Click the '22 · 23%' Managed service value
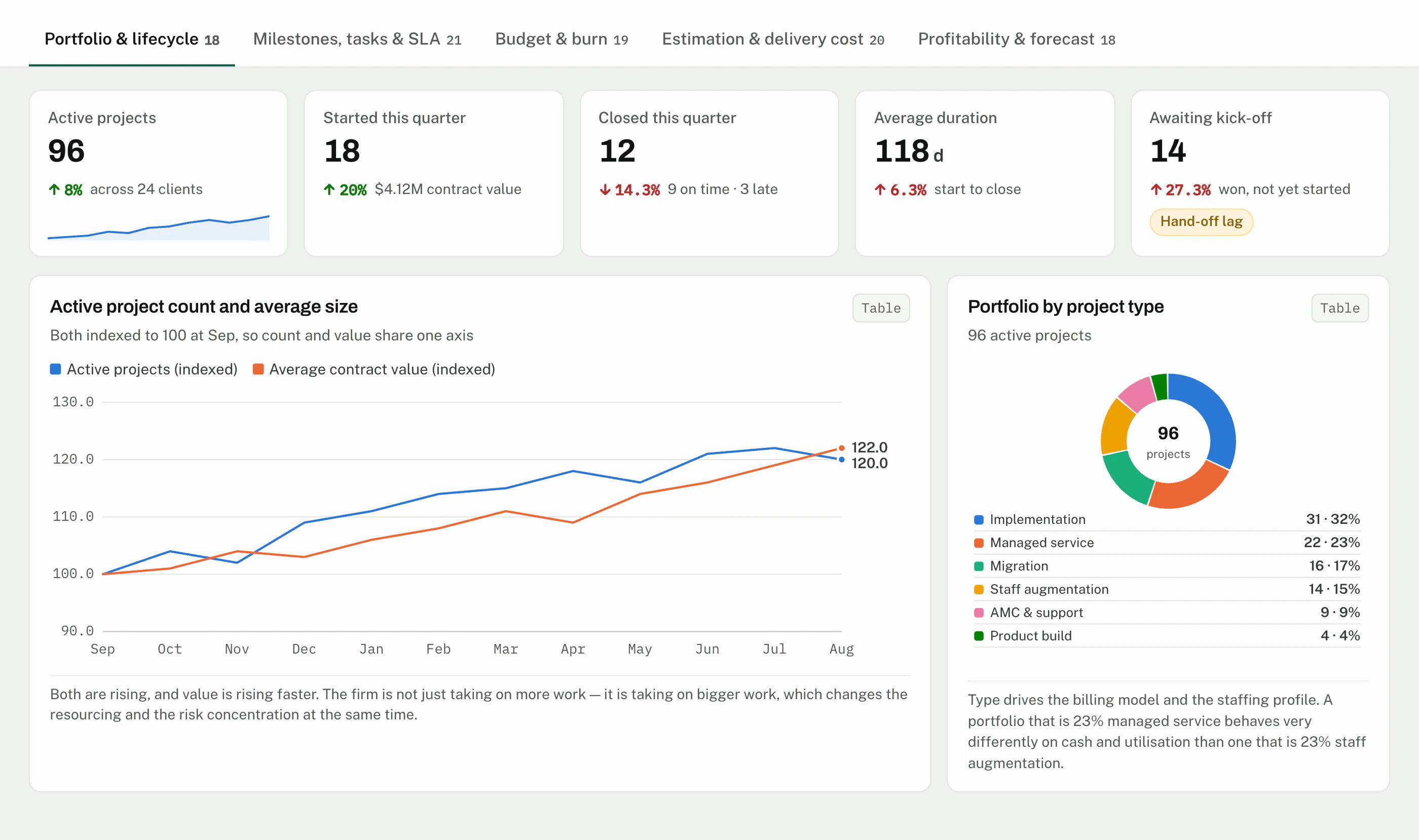The image size is (1419, 840). [1331, 542]
